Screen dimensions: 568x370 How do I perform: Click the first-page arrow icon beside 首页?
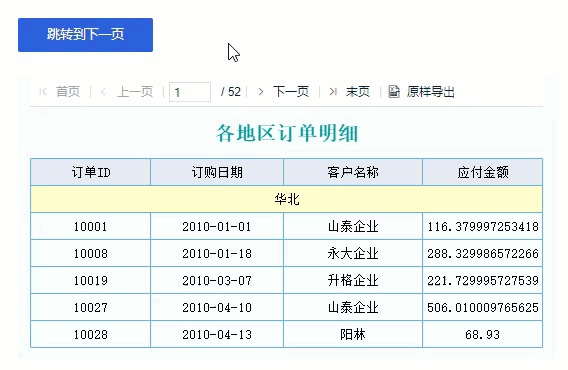[x=43, y=92]
